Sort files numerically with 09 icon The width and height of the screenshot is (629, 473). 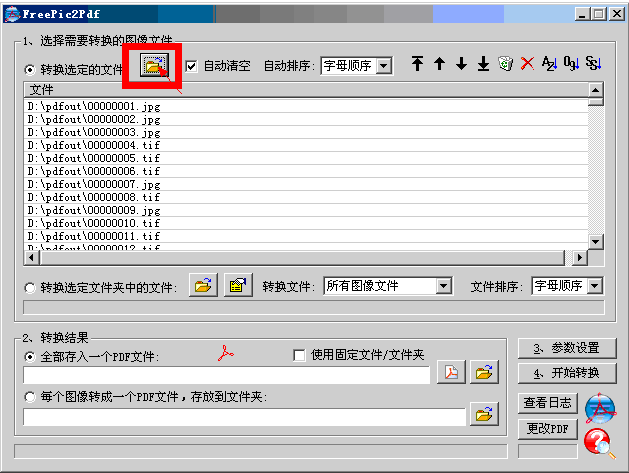[x=571, y=63]
